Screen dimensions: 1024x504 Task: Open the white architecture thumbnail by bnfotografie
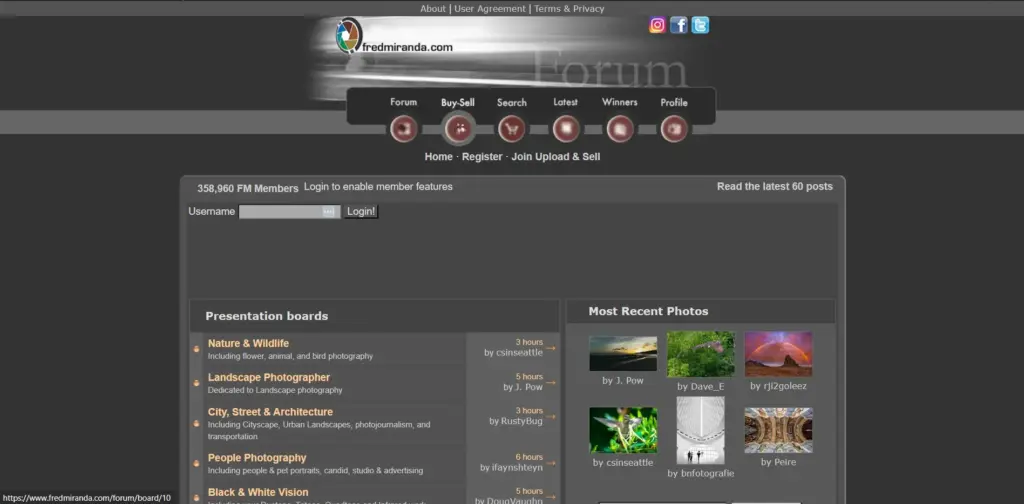(701, 430)
